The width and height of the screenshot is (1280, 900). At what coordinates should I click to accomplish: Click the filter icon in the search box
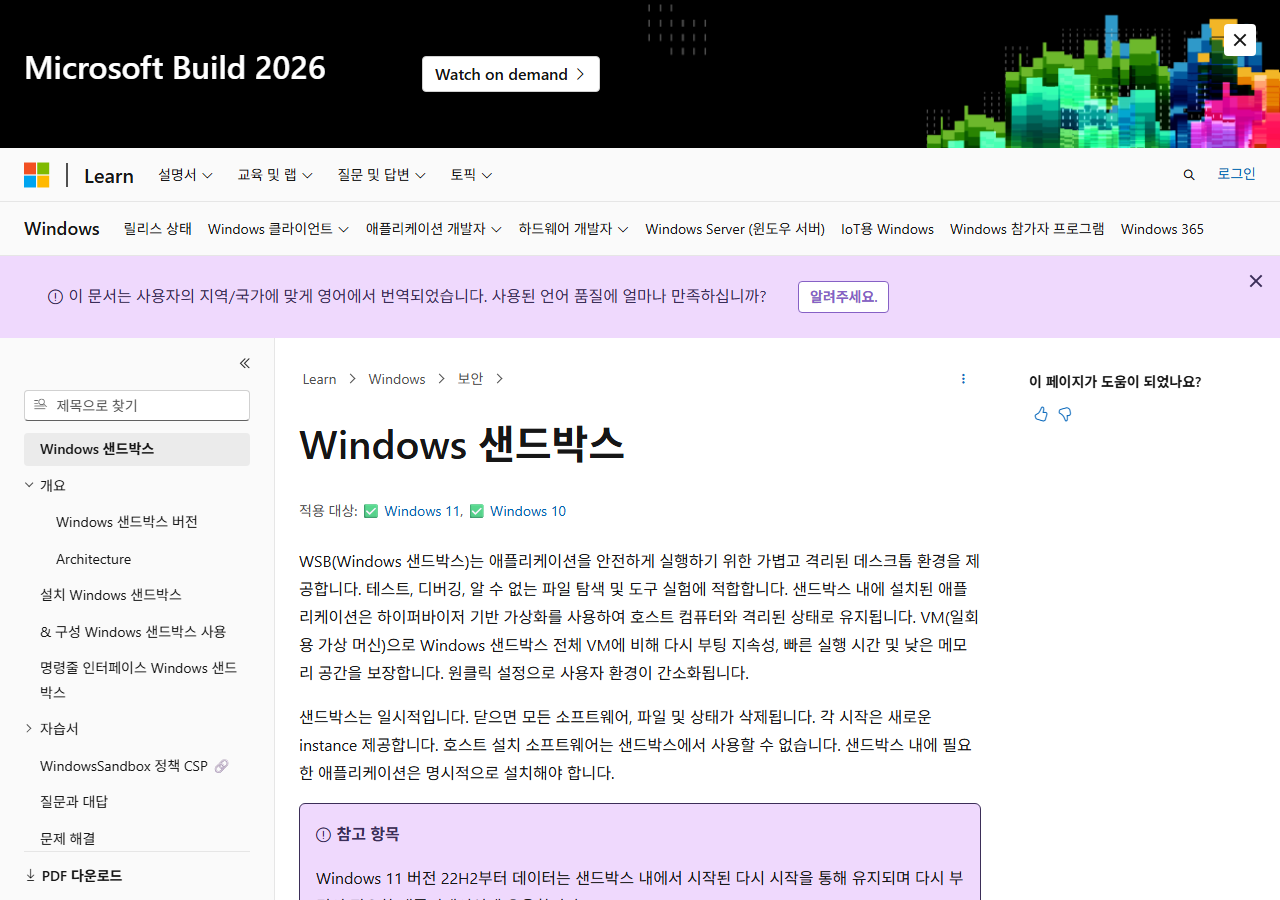click(x=40, y=405)
